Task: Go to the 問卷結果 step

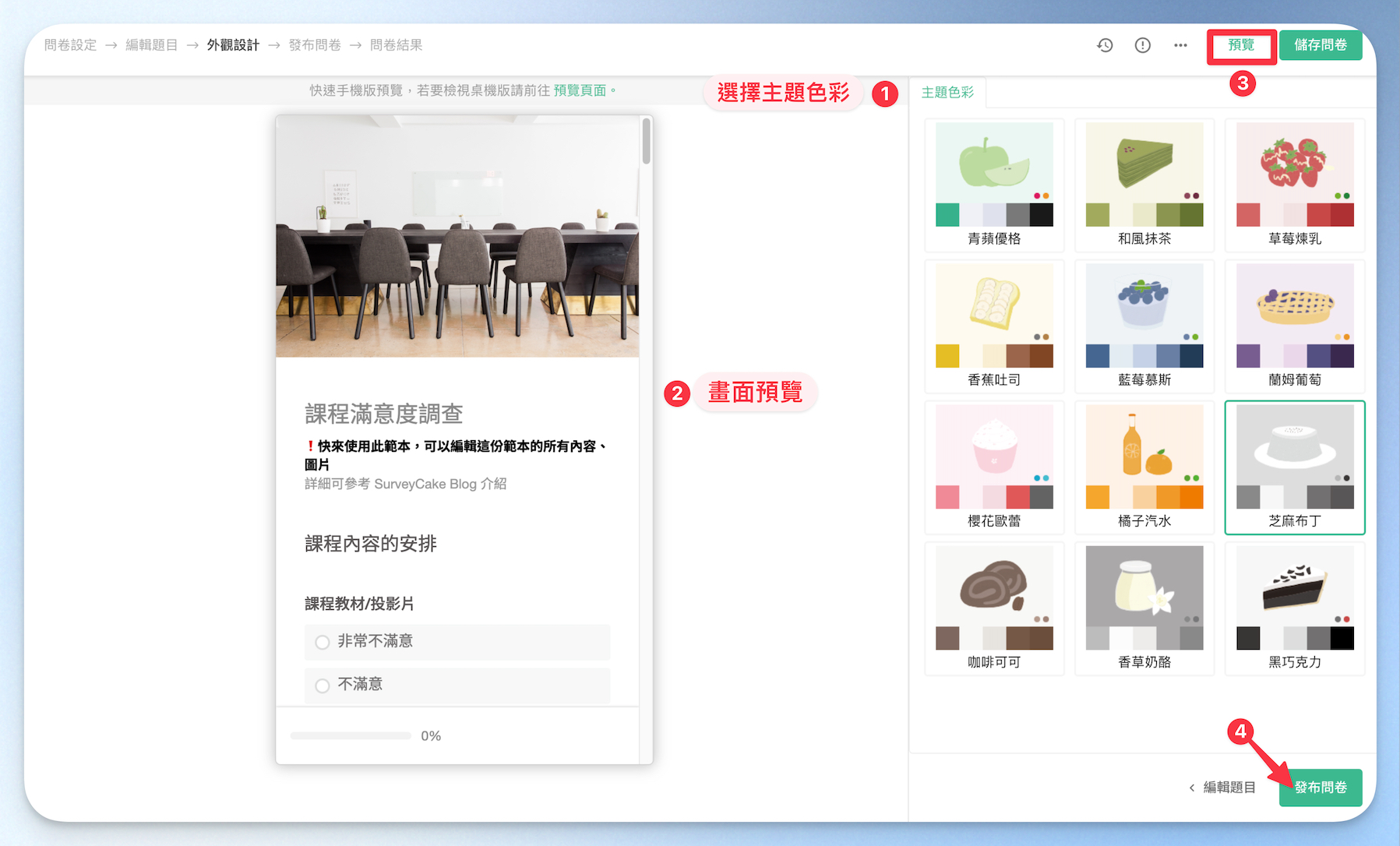Action: tap(396, 45)
